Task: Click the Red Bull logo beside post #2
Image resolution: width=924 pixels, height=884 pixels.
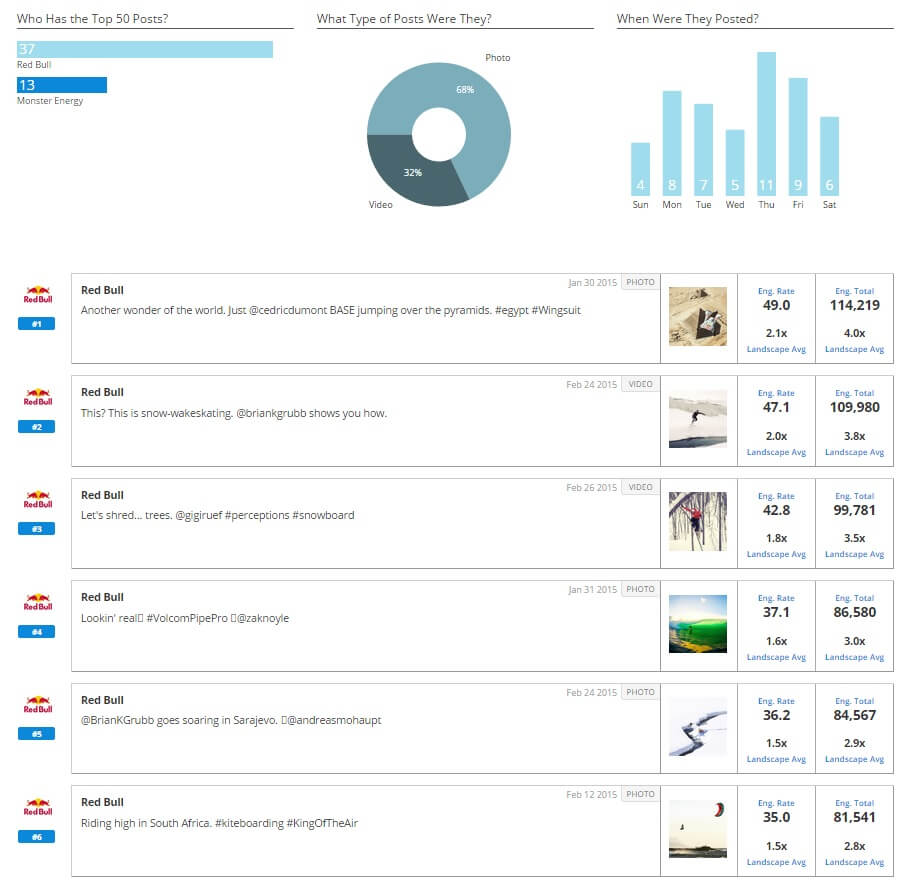Action: pos(38,397)
